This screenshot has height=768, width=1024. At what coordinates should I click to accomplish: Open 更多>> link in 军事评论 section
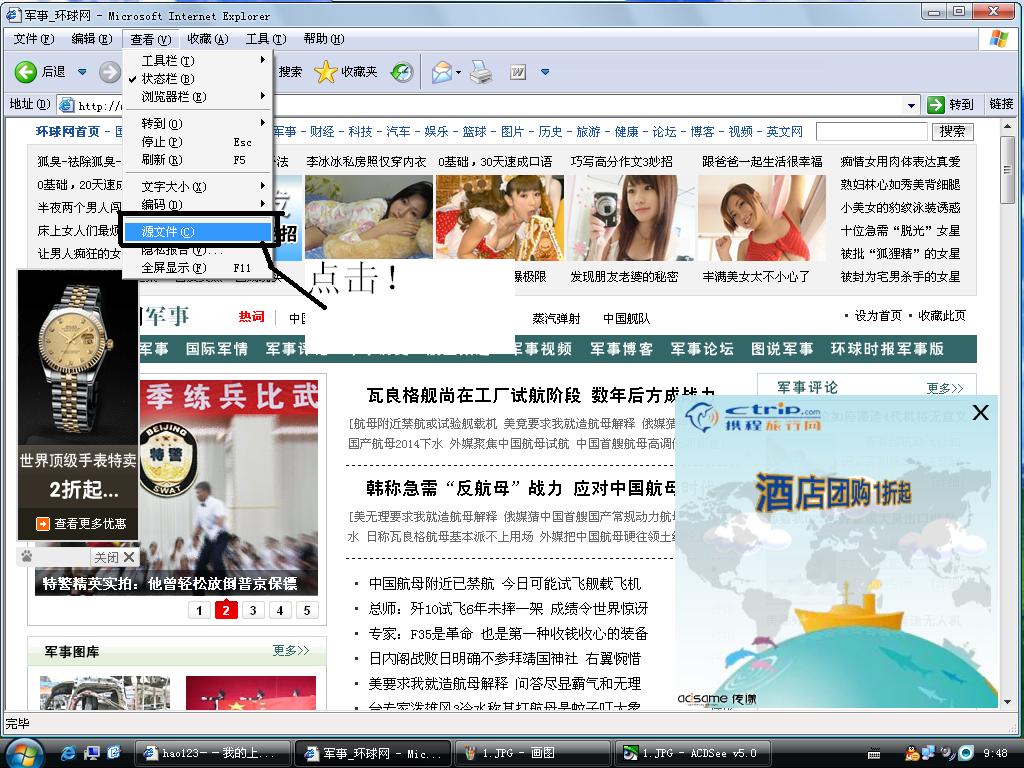pos(944,388)
